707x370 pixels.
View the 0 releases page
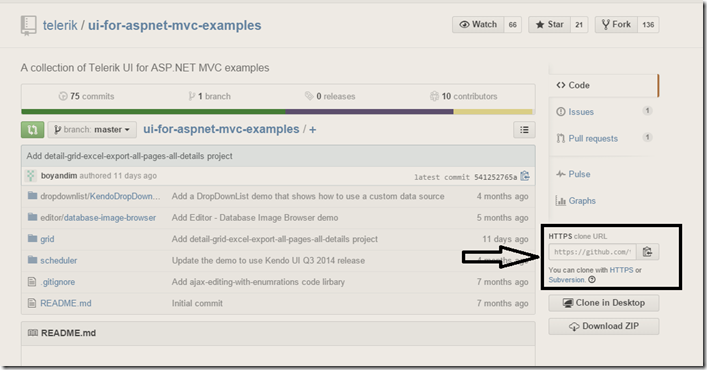330,96
